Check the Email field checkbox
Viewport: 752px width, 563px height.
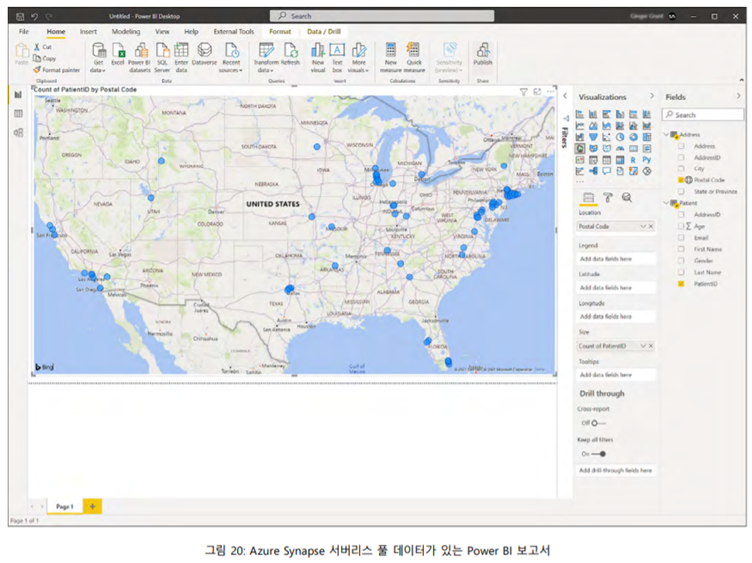coord(681,237)
